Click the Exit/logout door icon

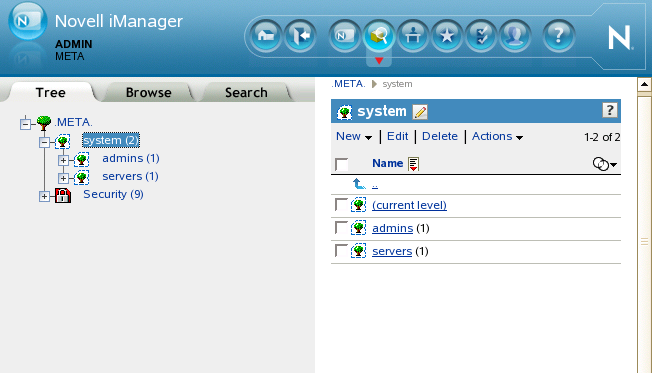pyautogui.click(x=300, y=36)
